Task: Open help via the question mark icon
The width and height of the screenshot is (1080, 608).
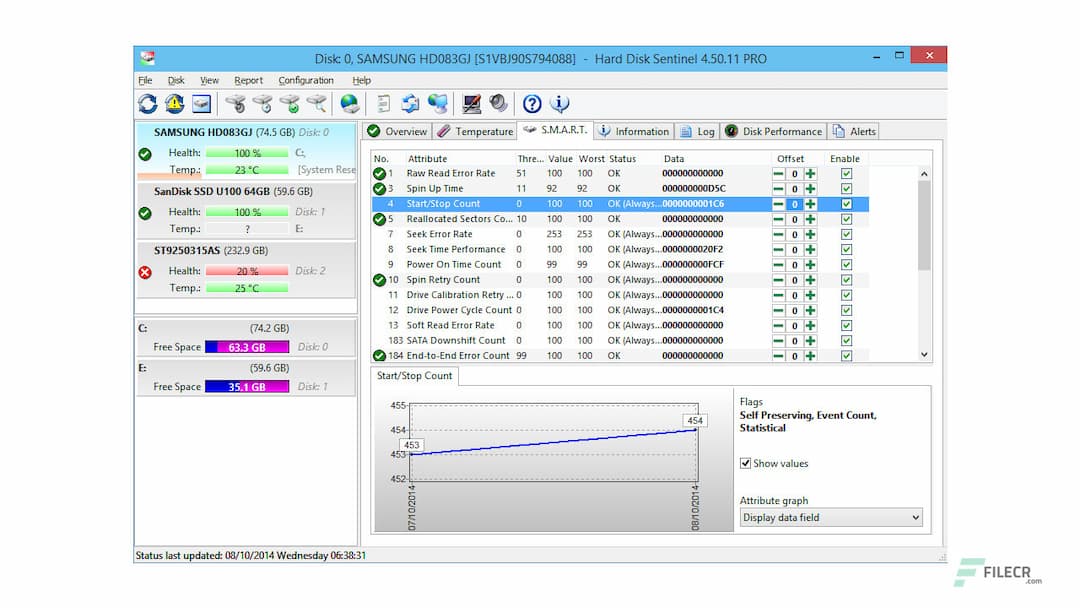Action: tap(532, 104)
